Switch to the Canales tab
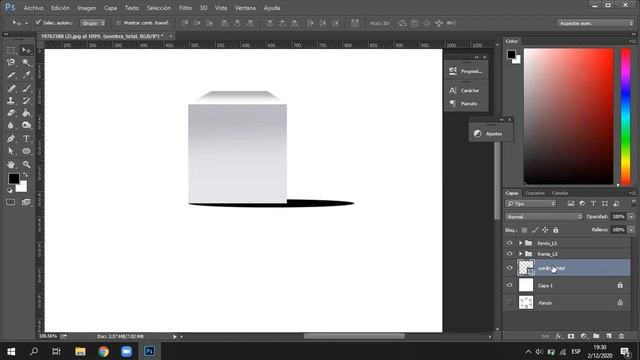Image resolution: width=640 pixels, height=360 pixels. [x=560, y=193]
